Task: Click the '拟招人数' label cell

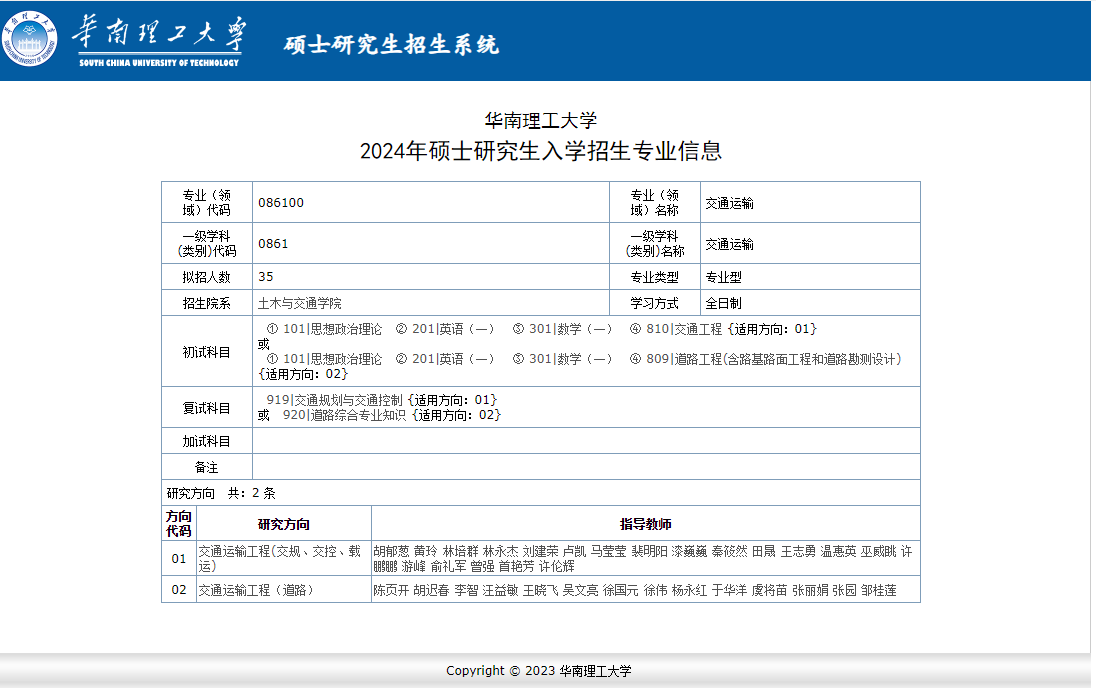Action: (x=207, y=277)
